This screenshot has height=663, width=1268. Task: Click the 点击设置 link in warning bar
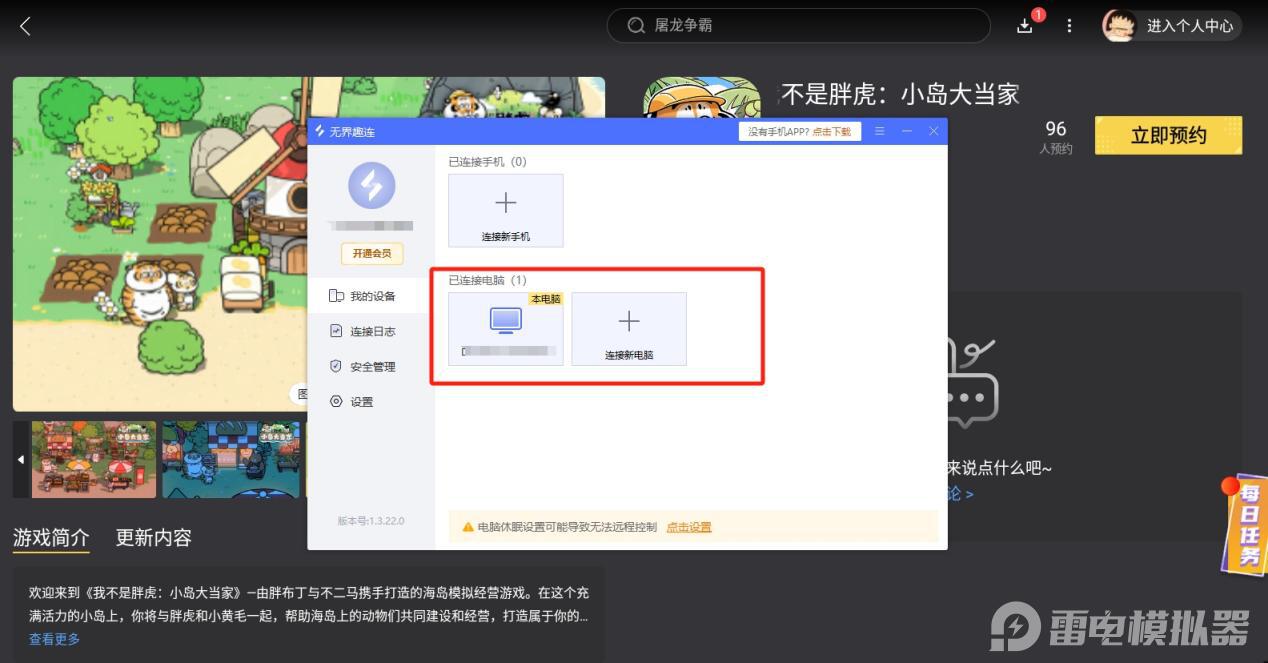click(x=689, y=527)
